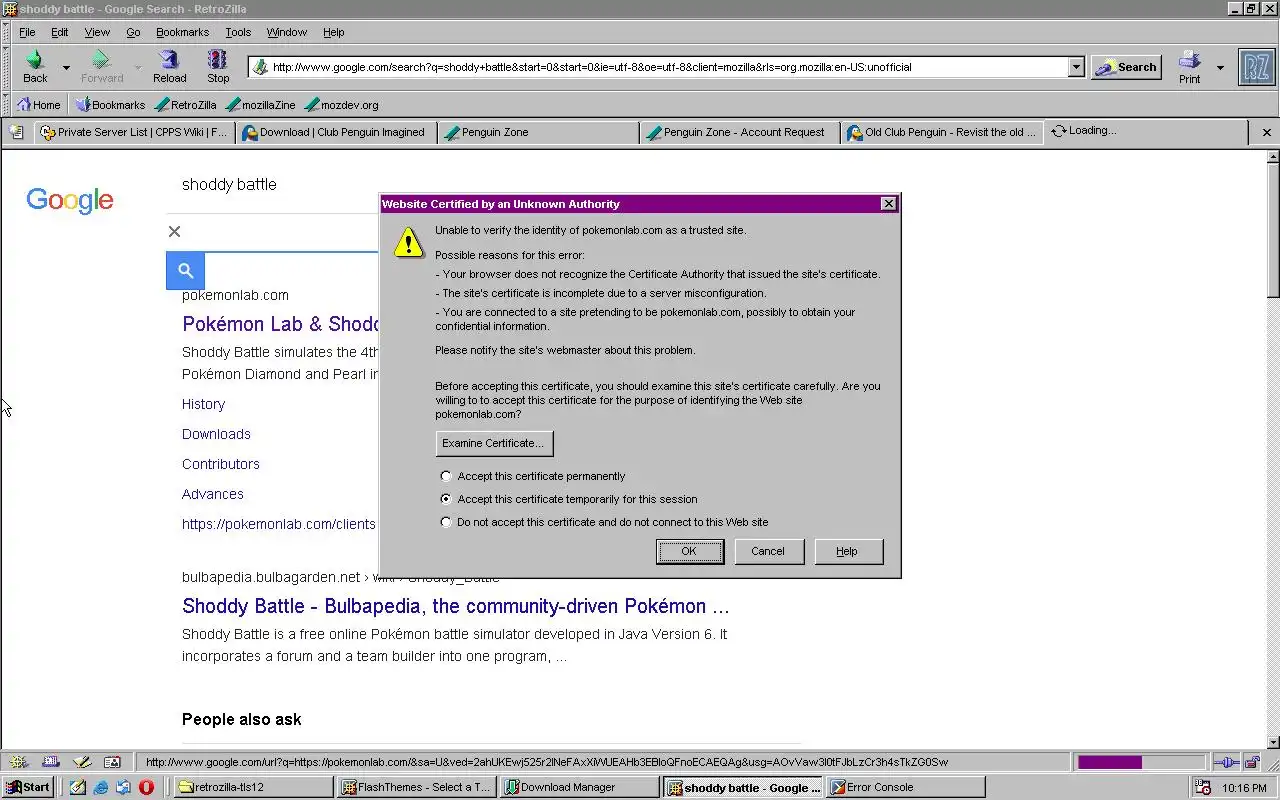
Task: Expand the URL bar history dropdown
Action: [x=1076, y=67]
